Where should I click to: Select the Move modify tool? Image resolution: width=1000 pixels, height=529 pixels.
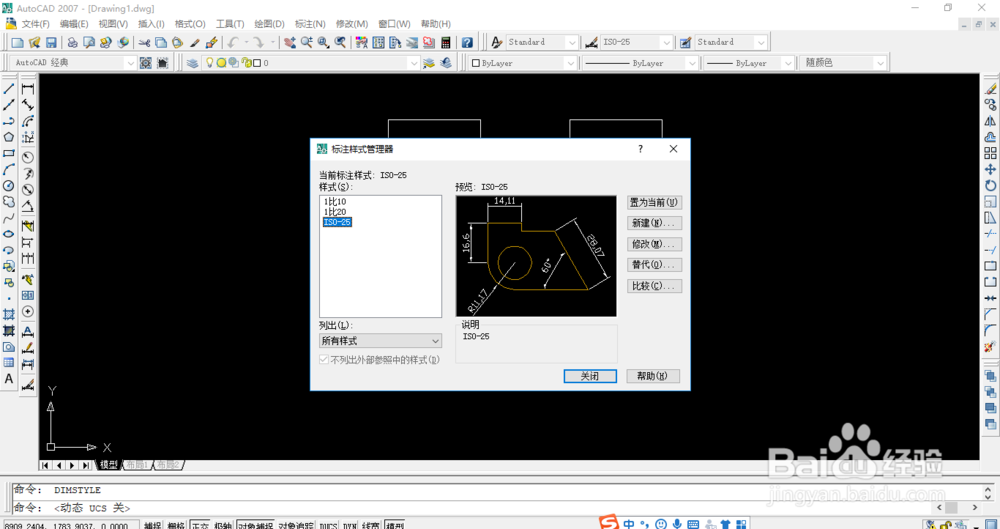point(990,169)
